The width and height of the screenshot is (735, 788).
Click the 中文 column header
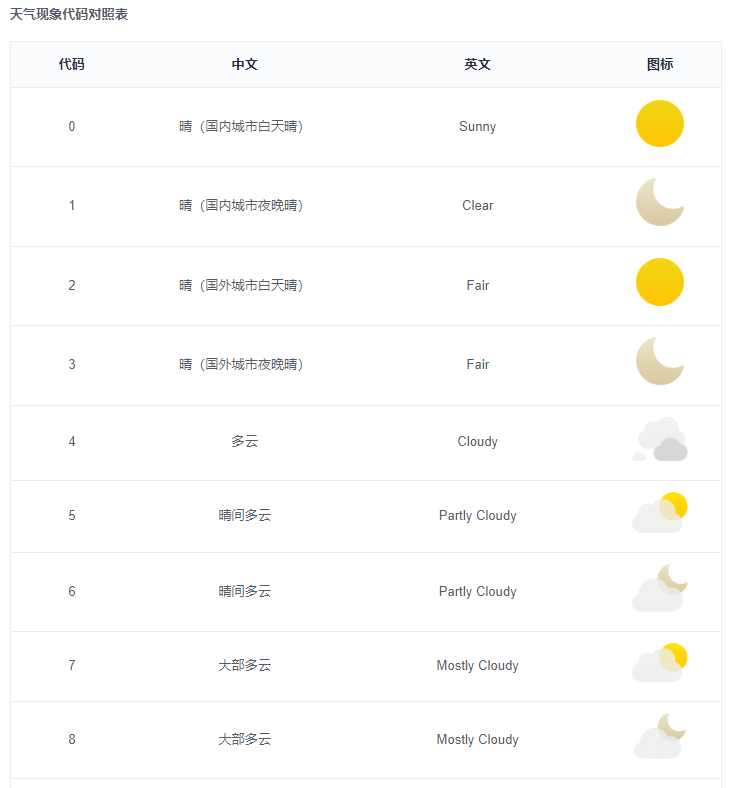(245, 64)
